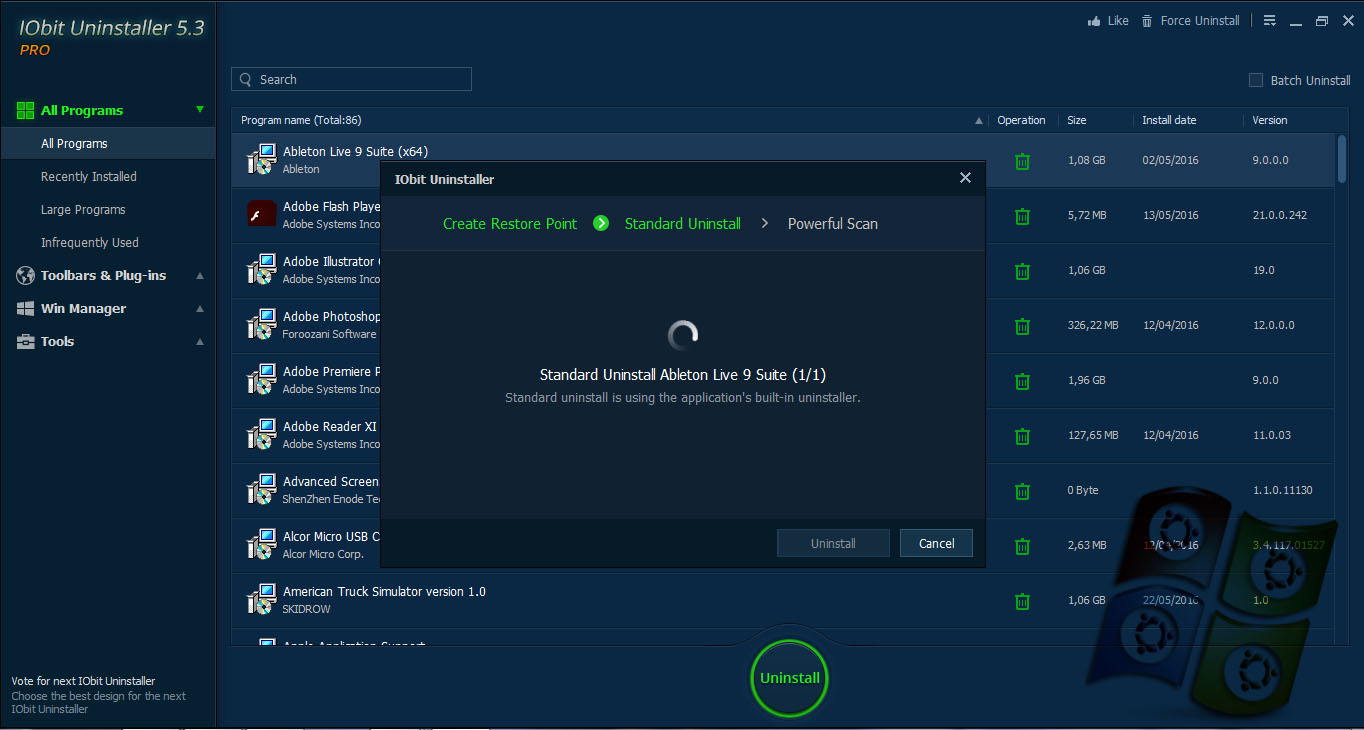Click the Create Restore Point step
The width and height of the screenshot is (1364, 730).
click(510, 224)
